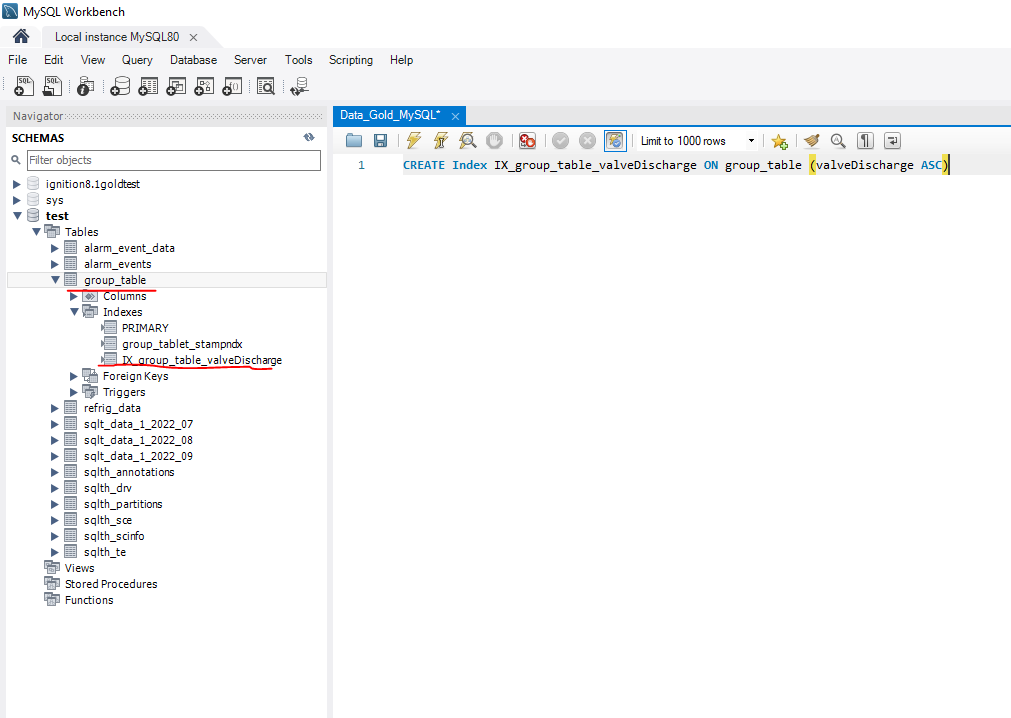1011x718 pixels.
Task: Beautify the SQL with broom icon
Action: point(811,141)
